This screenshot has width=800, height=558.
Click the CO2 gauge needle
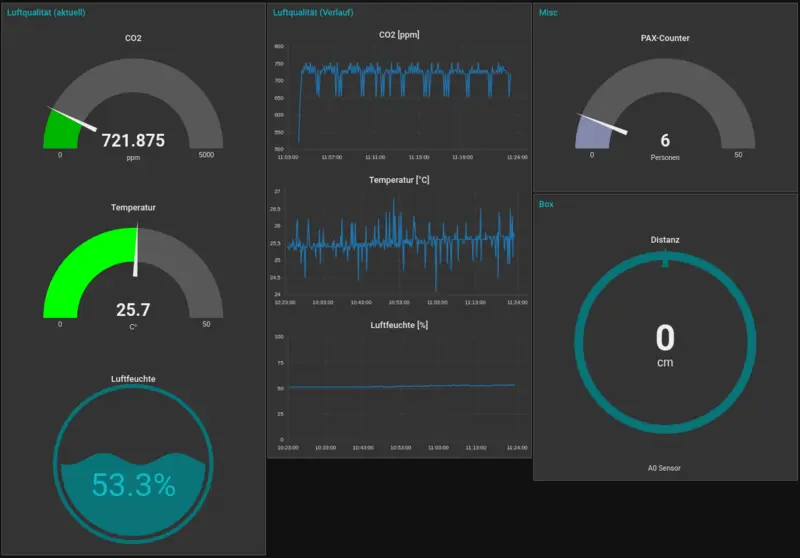click(x=72, y=119)
